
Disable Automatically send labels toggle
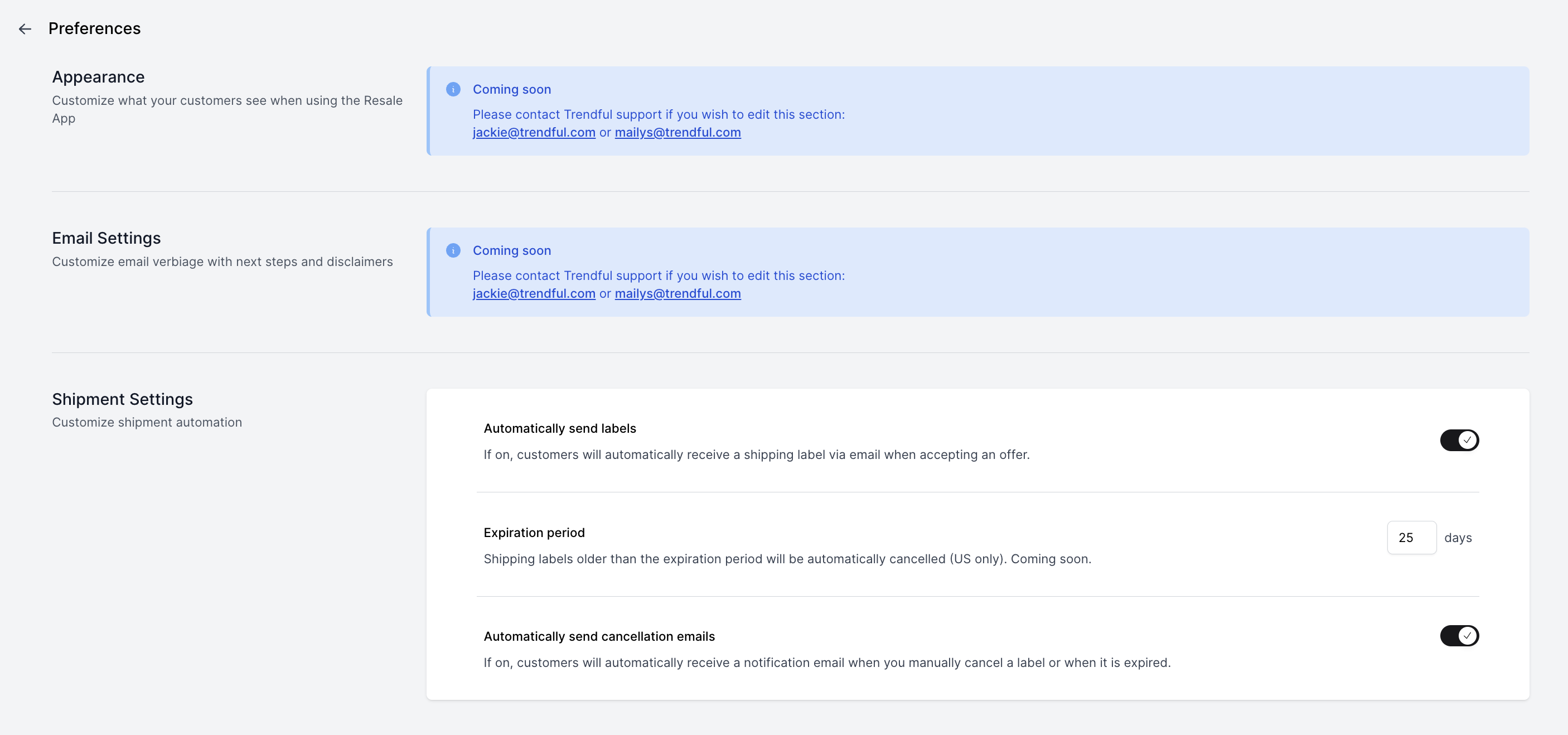[1459, 439]
